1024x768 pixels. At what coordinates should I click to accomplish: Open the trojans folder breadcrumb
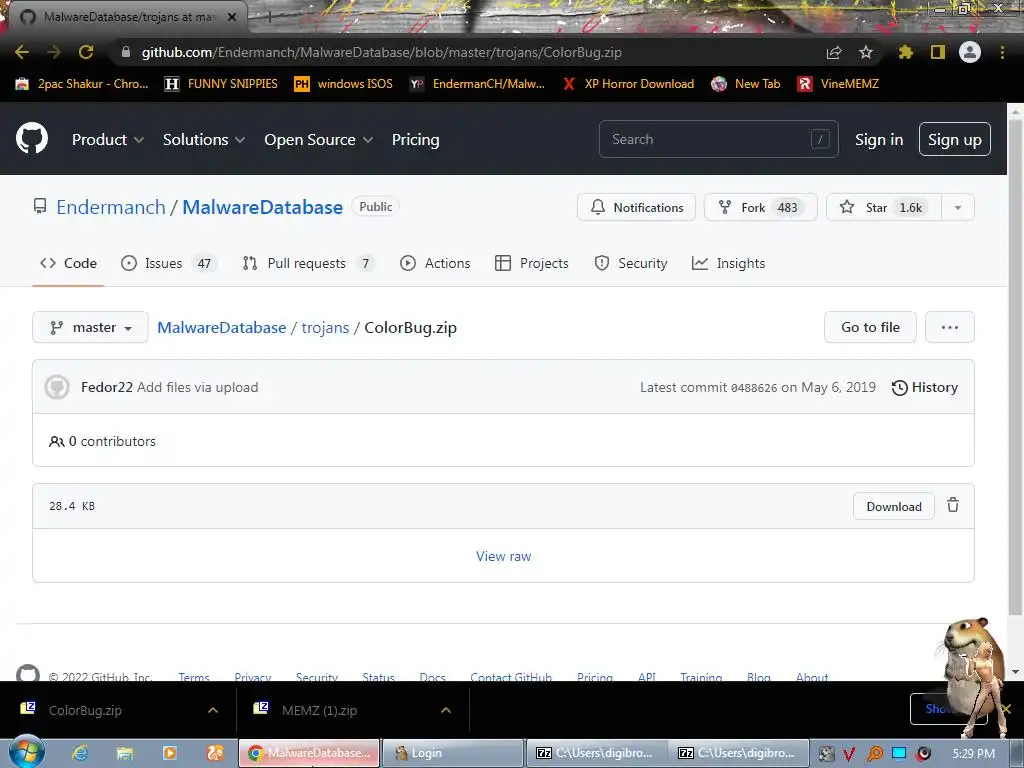pyautogui.click(x=325, y=327)
